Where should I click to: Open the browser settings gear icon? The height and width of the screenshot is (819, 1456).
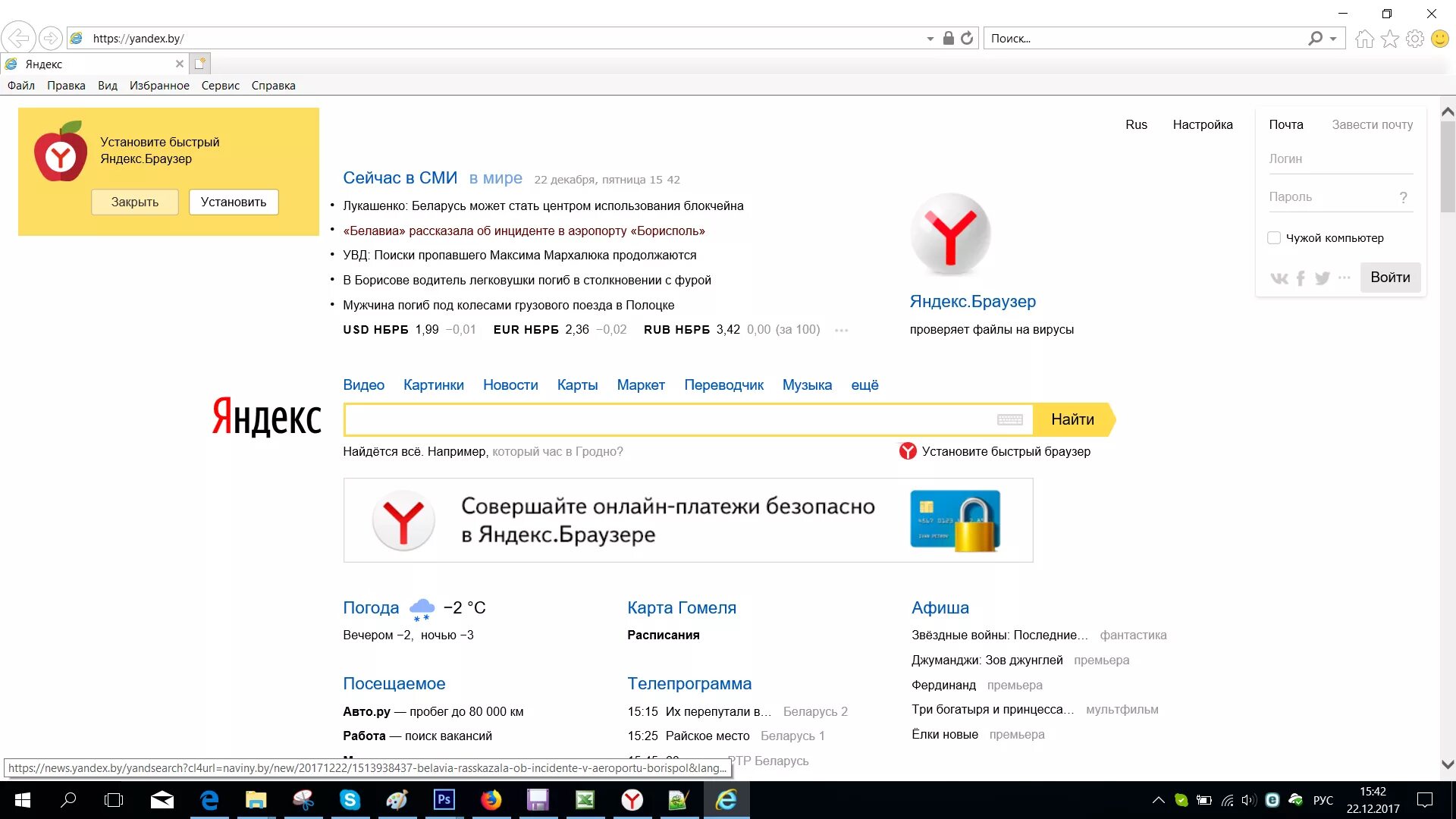tap(1414, 39)
